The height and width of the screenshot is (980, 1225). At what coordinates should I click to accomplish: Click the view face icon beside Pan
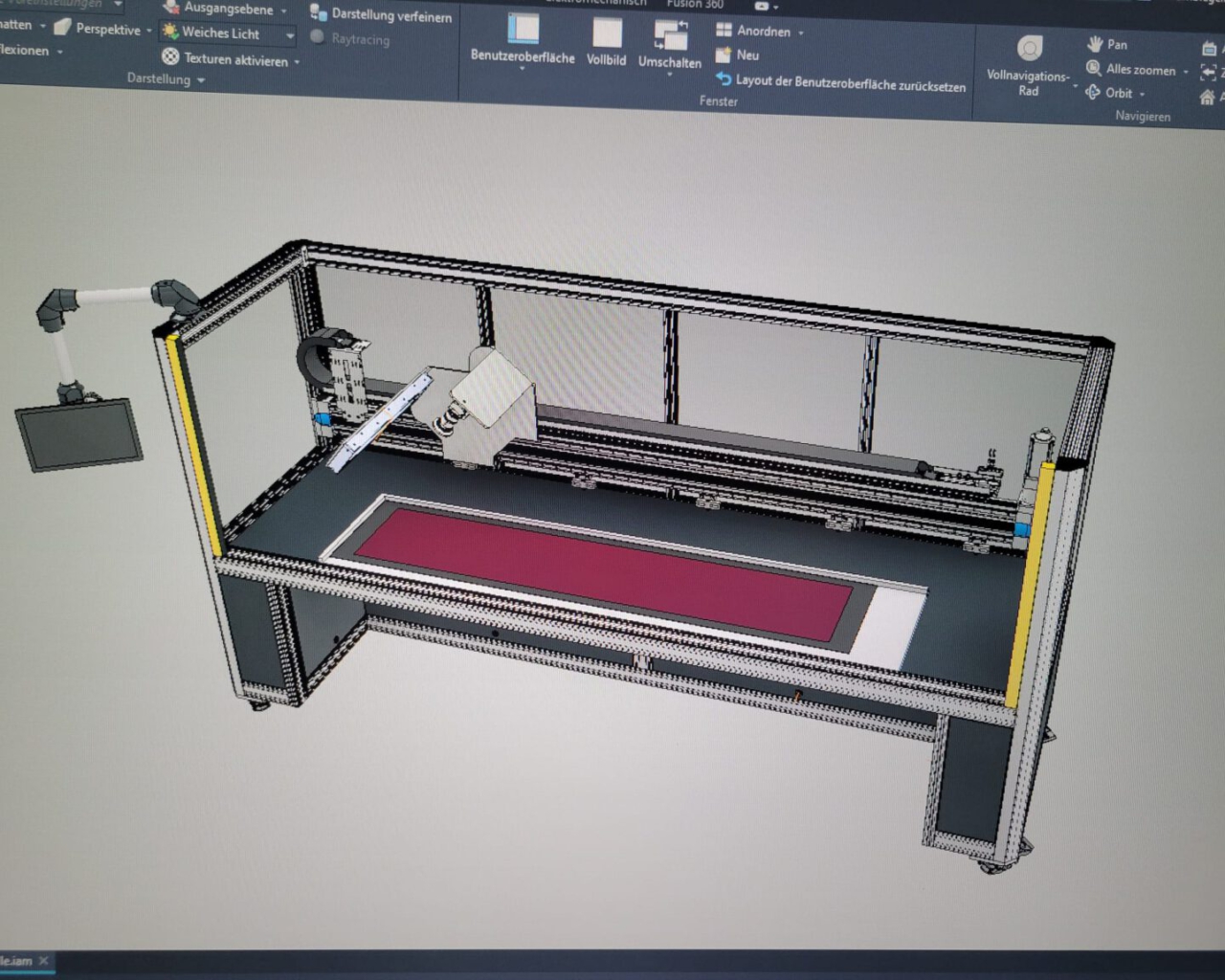click(x=1209, y=48)
